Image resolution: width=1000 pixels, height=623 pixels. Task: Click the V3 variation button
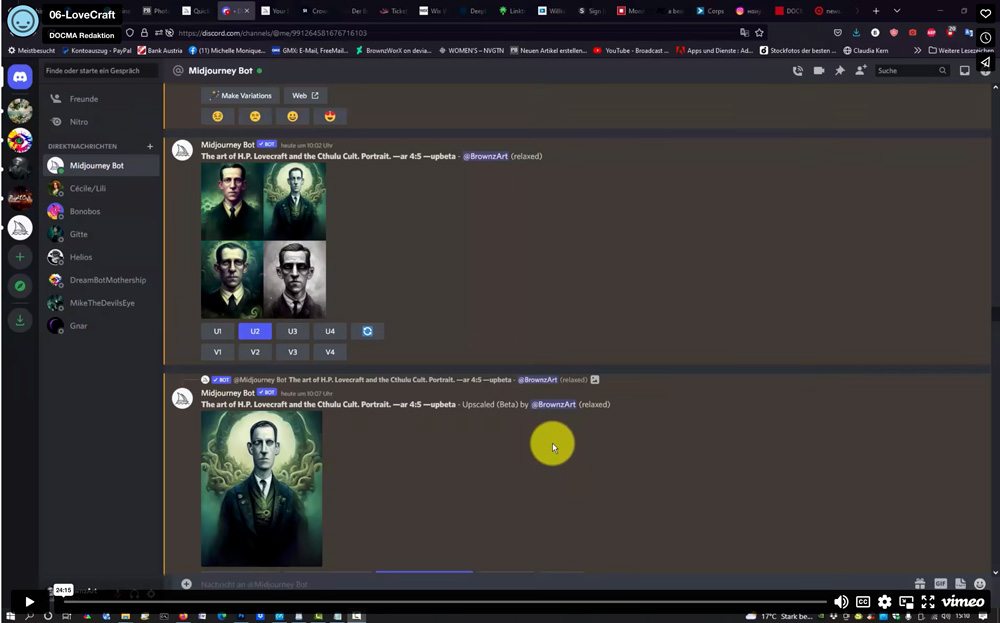click(292, 352)
